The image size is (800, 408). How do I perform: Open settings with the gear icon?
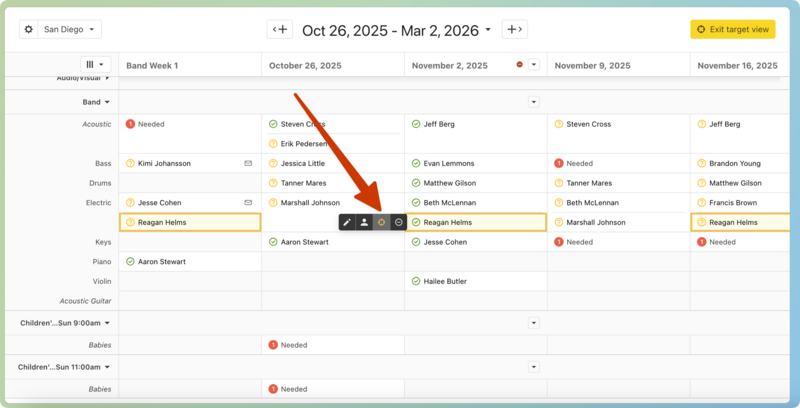pyautogui.click(x=28, y=30)
